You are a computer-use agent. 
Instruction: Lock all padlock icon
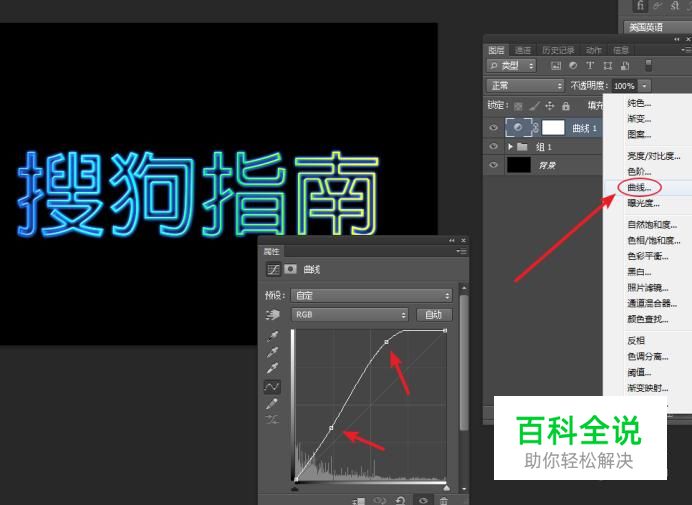565,106
